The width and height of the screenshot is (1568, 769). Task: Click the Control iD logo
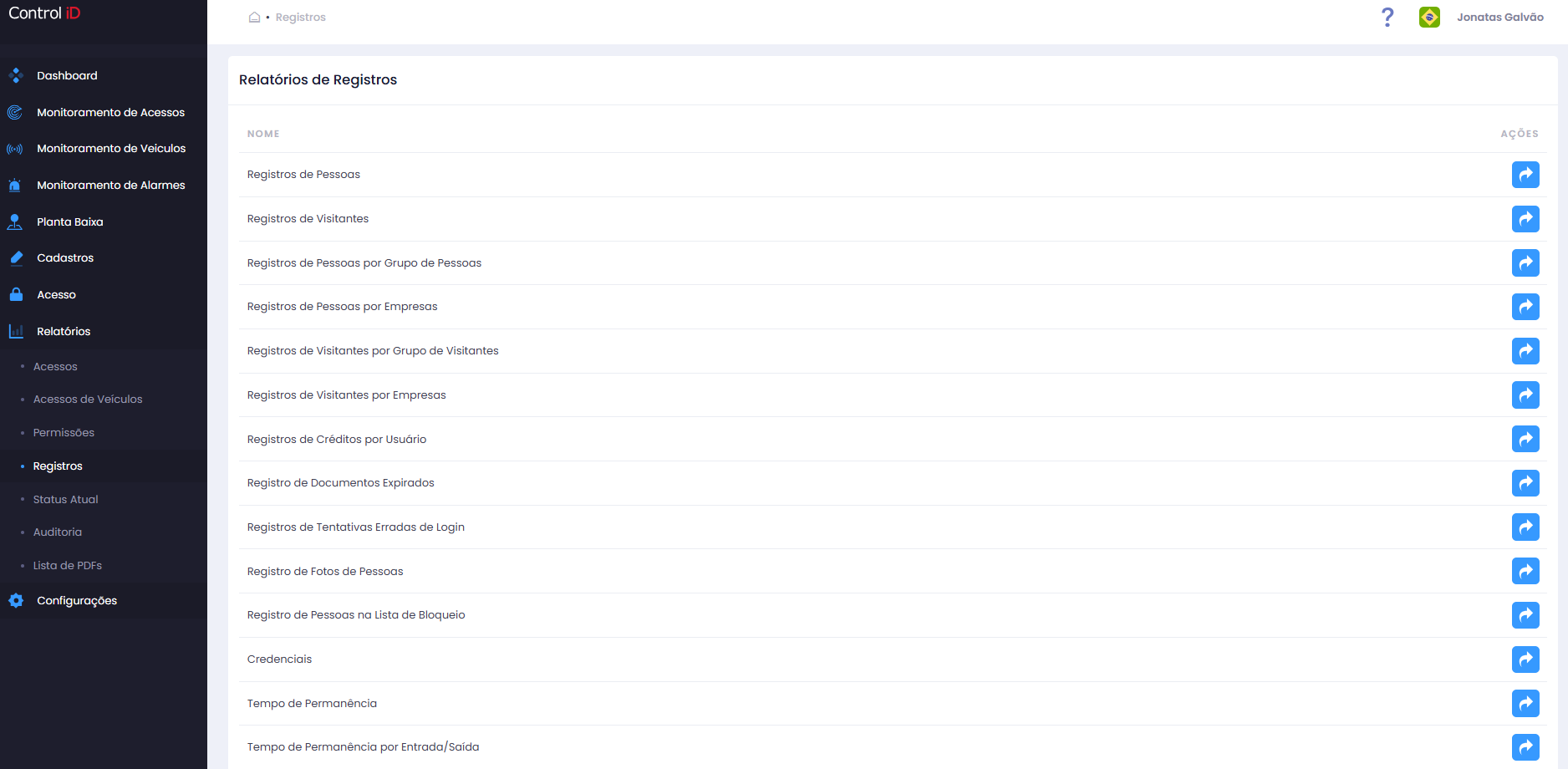[x=44, y=13]
